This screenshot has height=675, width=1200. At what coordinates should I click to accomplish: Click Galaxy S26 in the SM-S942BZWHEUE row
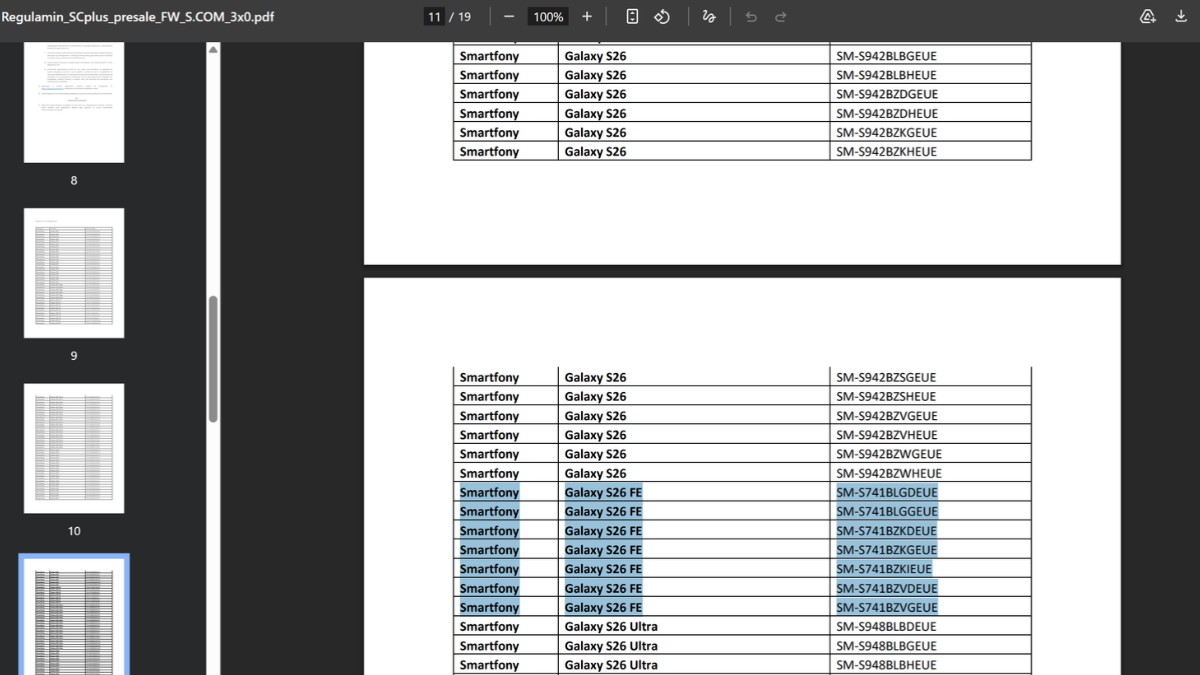[595, 473]
